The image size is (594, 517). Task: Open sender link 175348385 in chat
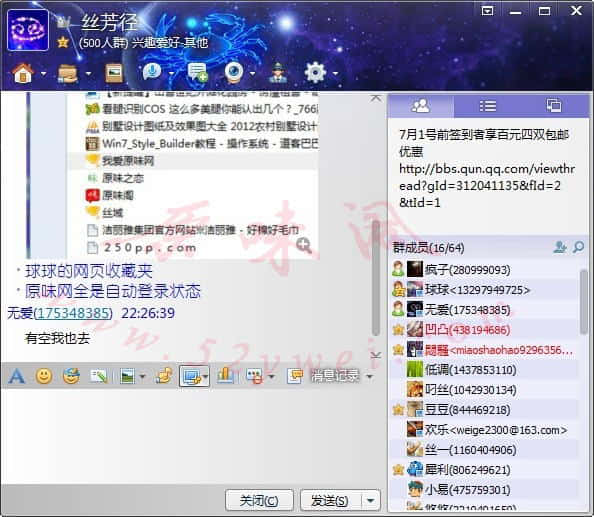point(73,313)
